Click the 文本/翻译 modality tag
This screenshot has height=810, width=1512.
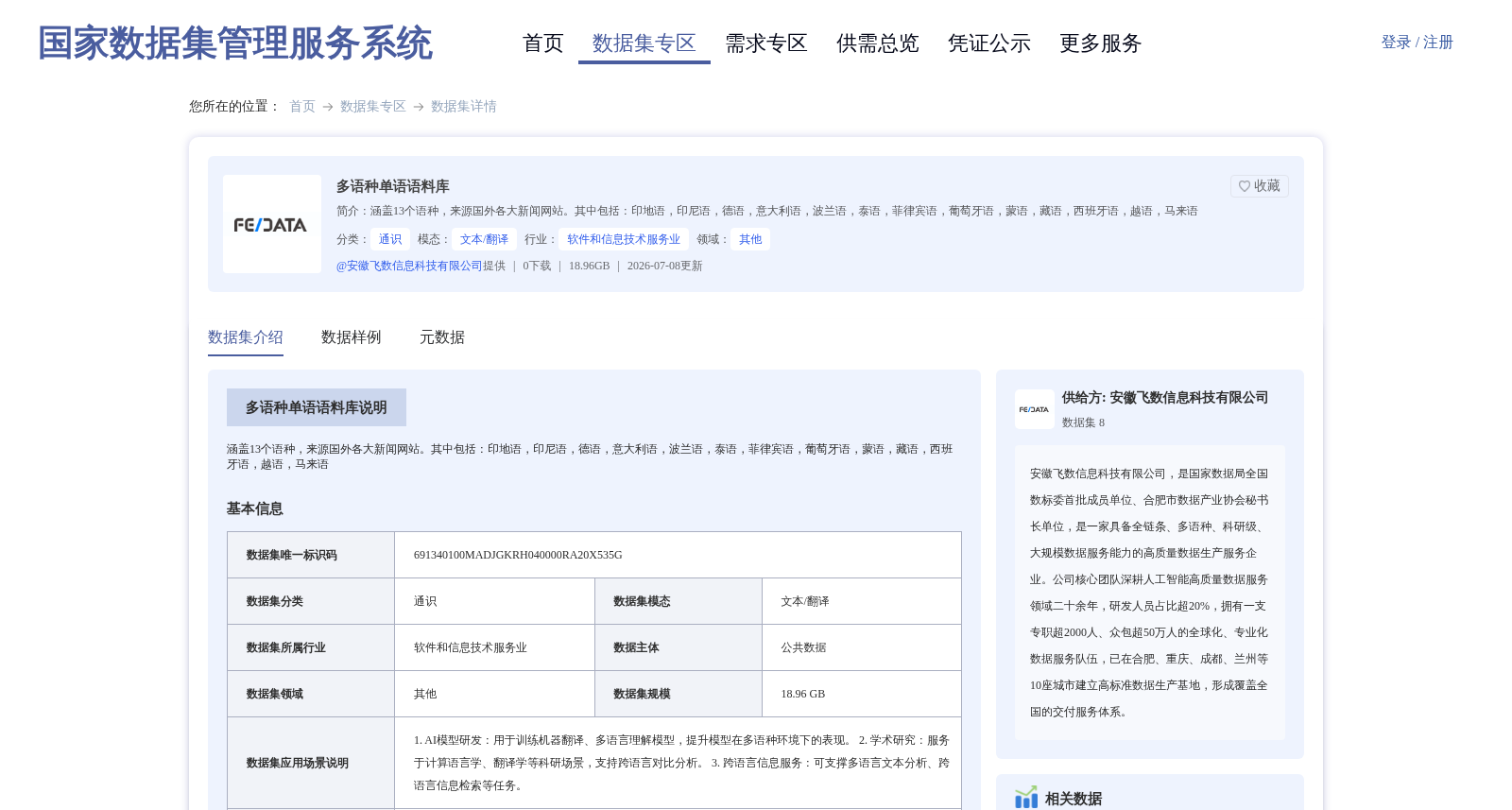(484, 239)
